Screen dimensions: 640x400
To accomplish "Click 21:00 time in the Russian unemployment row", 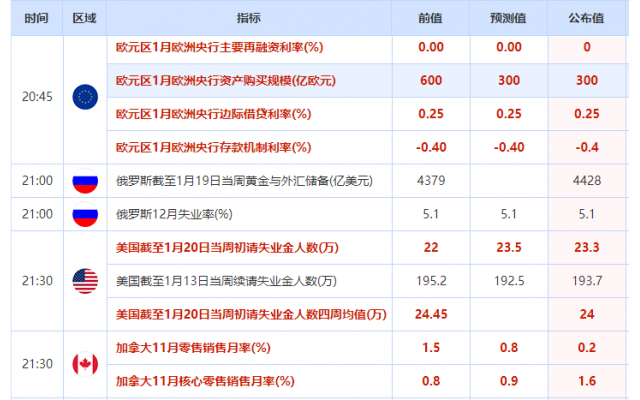I will coord(37,214).
